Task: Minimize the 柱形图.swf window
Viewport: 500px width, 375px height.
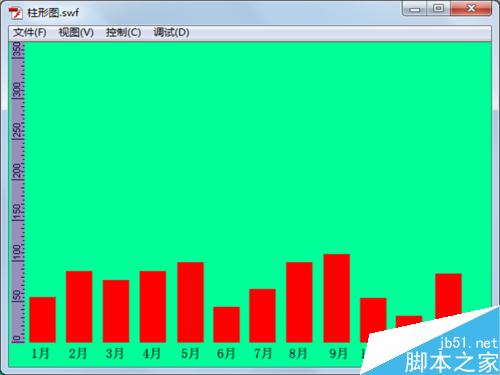Action: 415,9
